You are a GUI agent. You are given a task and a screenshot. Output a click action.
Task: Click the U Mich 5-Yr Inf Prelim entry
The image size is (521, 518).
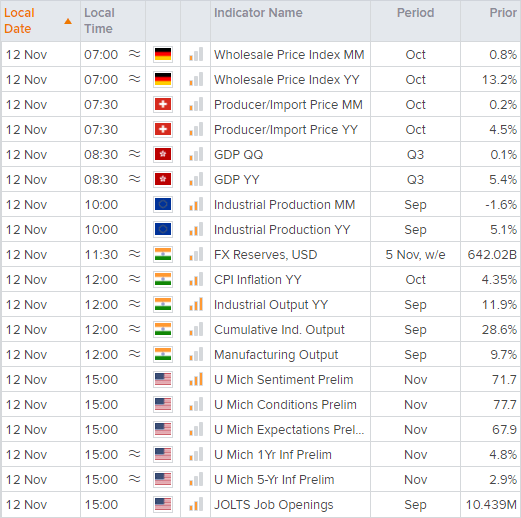pyautogui.click(x=274, y=479)
